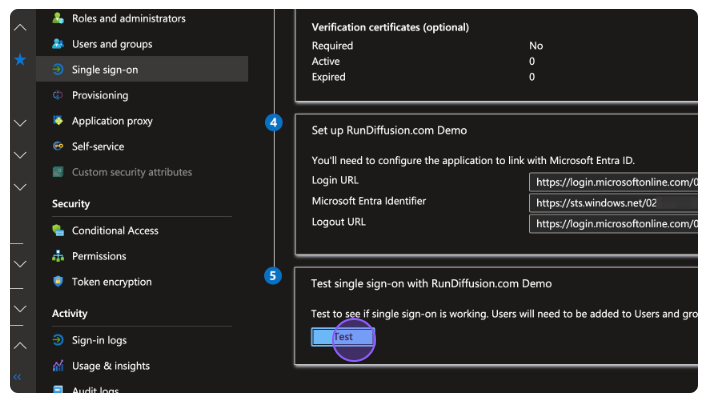Screen dimensions: 706x400
Task: Click the Token encryption shield icon
Action: (58, 282)
